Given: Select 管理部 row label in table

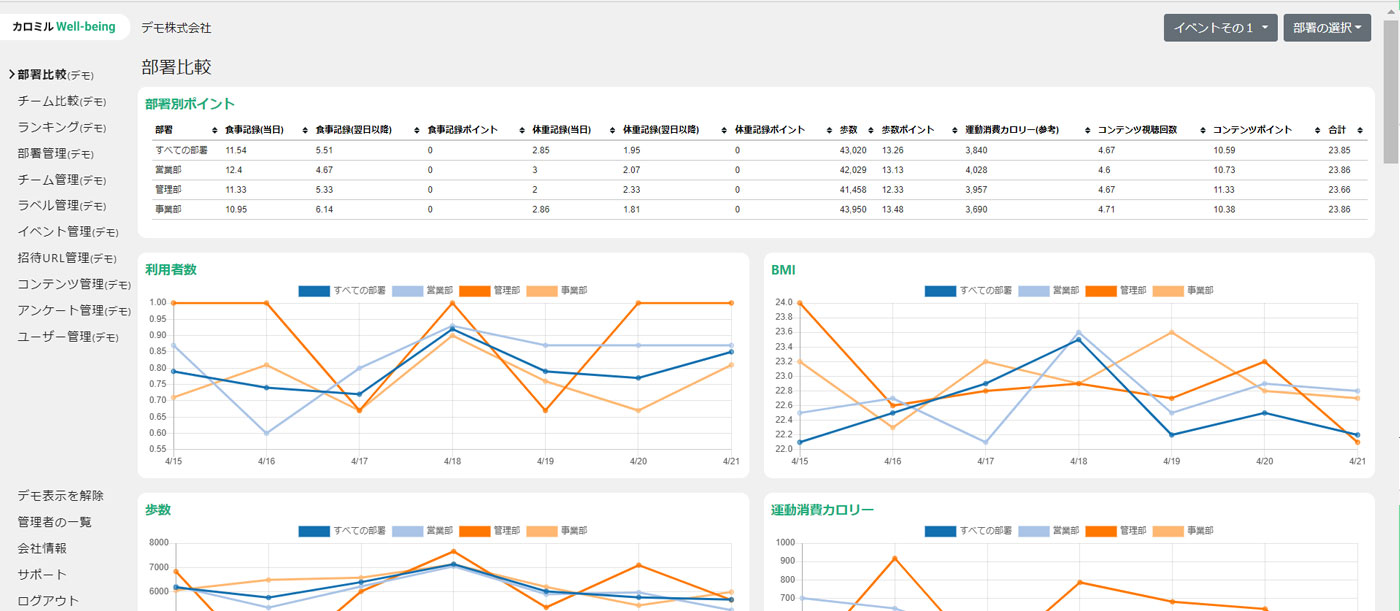Looking at the screenshot, I should tap(166, 189).
